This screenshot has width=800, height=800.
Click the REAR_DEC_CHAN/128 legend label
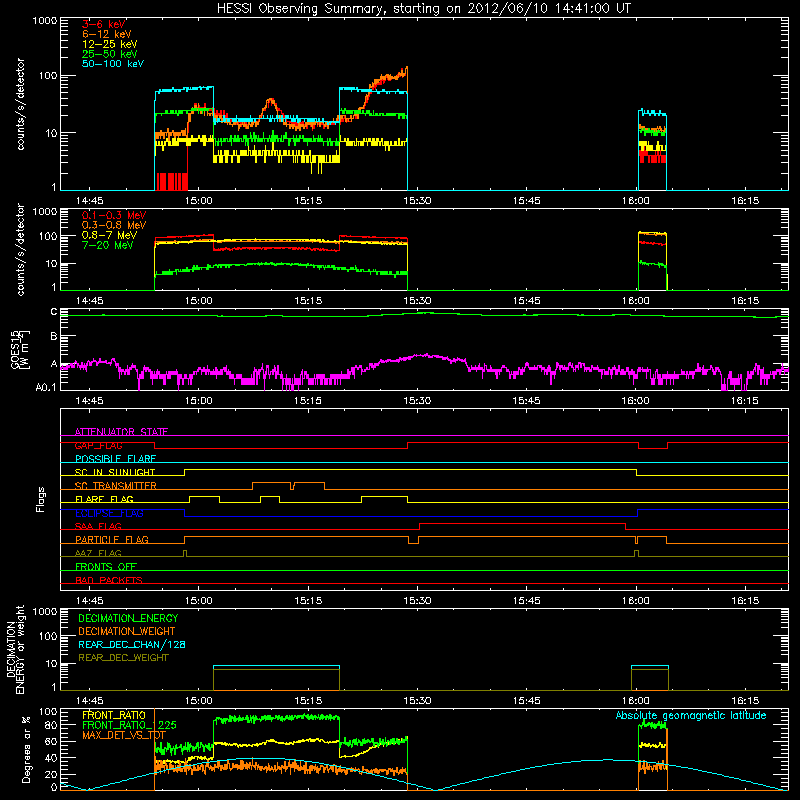point(132,644)
